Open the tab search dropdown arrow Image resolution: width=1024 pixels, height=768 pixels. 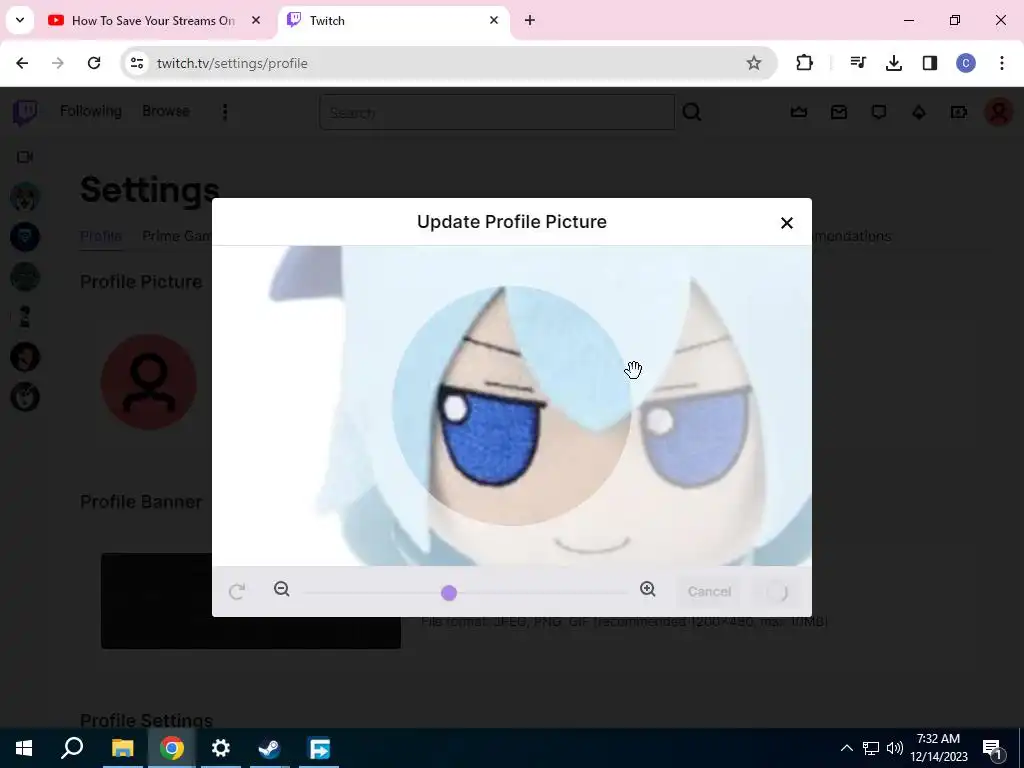[20, 20]
